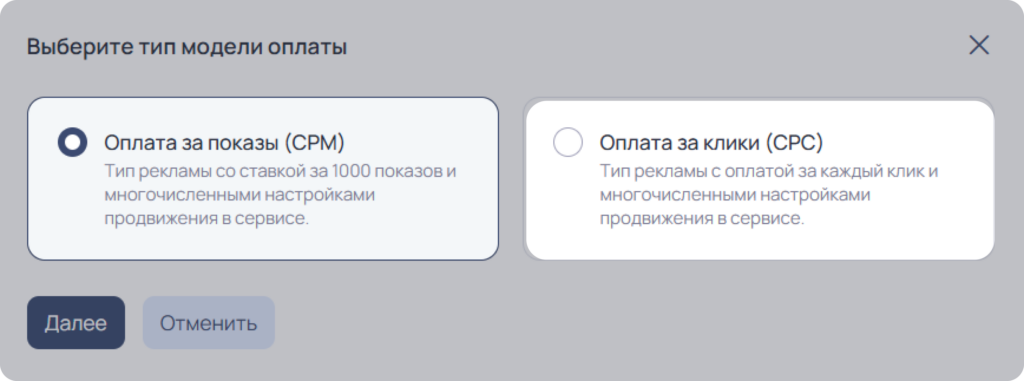Viewport: 1024px width, 381px height.
Task: Click text about оплатой за каждый клик
Action: point(769,171)
